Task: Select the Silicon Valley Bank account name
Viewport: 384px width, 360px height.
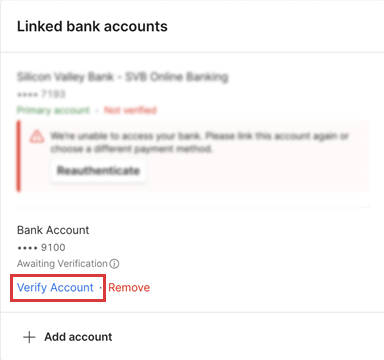Action: click(x=123, y=77)
